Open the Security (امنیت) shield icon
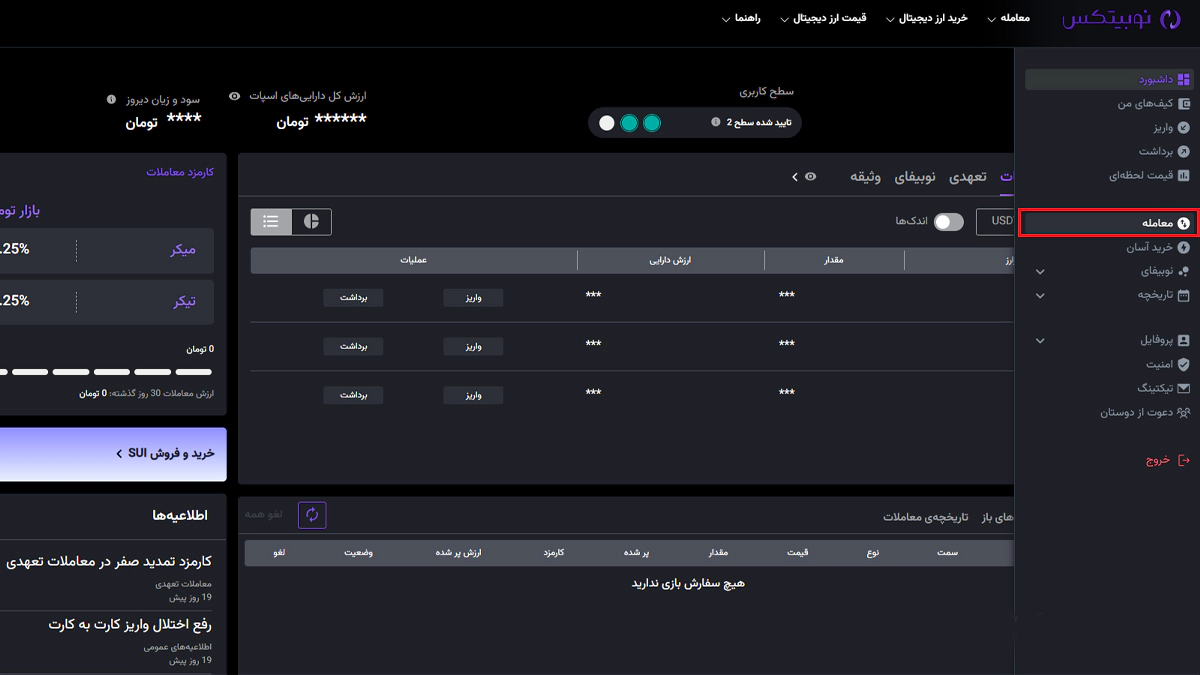Viewport: 1200px width, 675px height. point(1184,365)
